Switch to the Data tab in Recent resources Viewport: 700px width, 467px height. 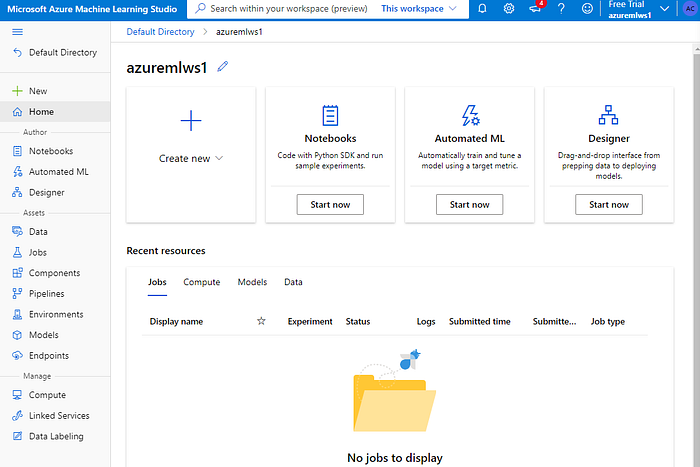[x=293, y=282]
